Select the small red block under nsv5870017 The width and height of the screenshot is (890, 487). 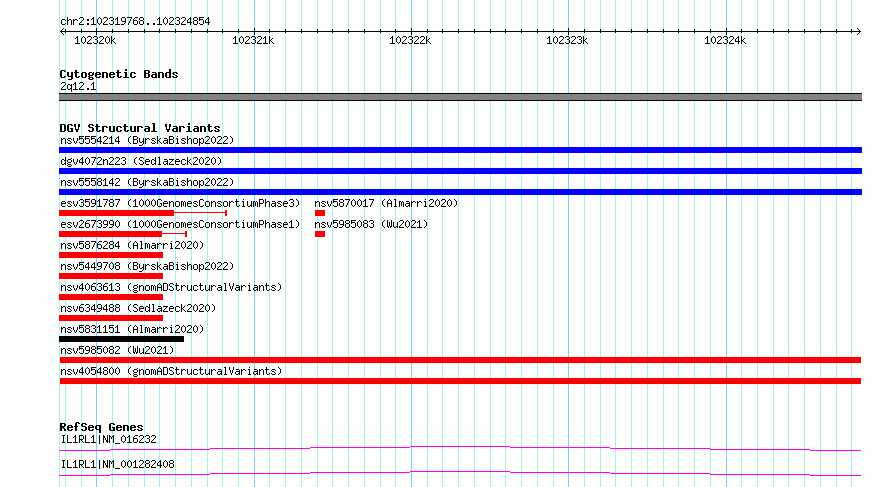click(320, 213)
